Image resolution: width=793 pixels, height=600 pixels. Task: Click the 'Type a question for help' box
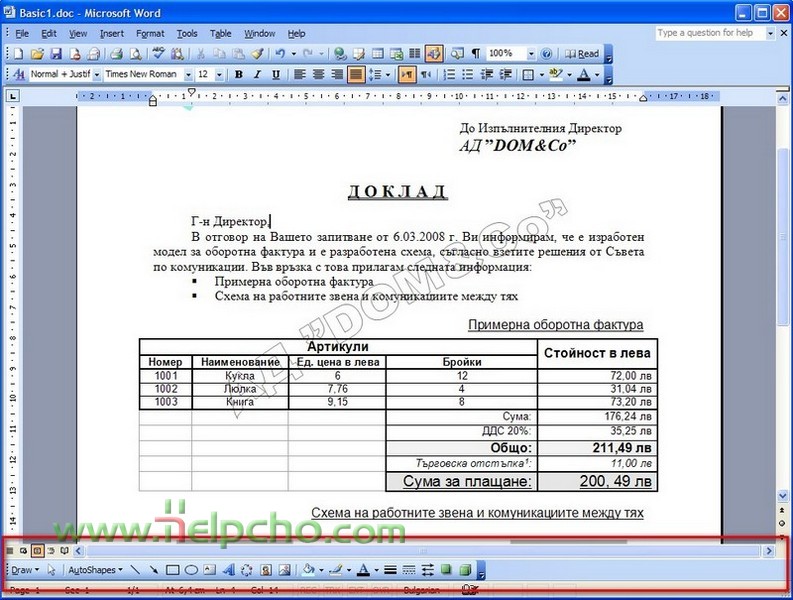click(x=710, y=33)
